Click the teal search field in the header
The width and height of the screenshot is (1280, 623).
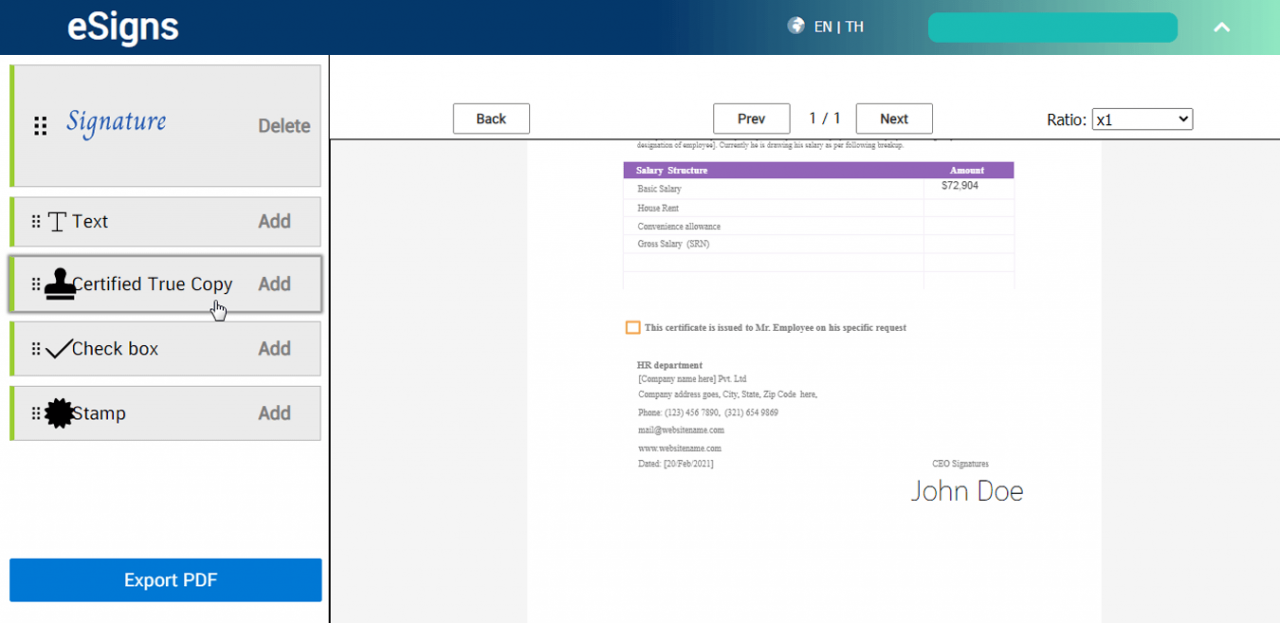tap(1052, 27)
